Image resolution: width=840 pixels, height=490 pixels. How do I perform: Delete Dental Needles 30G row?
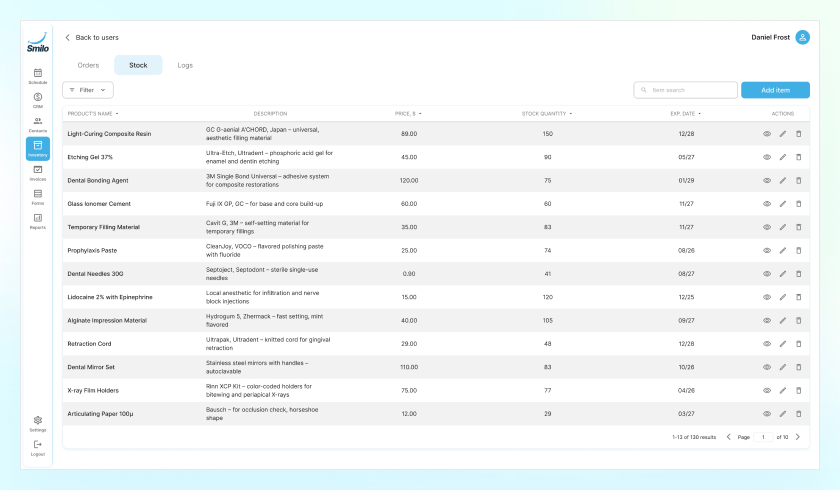pos(799,274)
